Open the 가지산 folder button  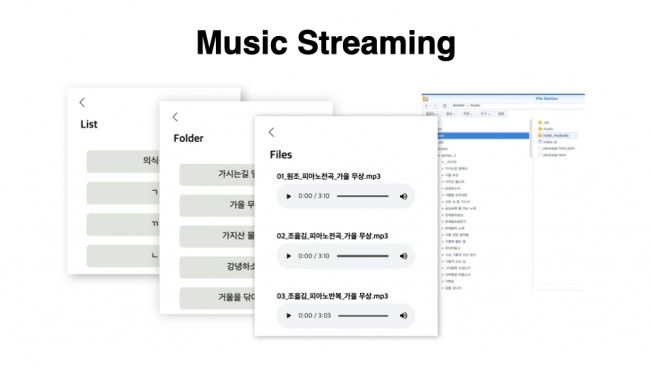pos(217,236)
